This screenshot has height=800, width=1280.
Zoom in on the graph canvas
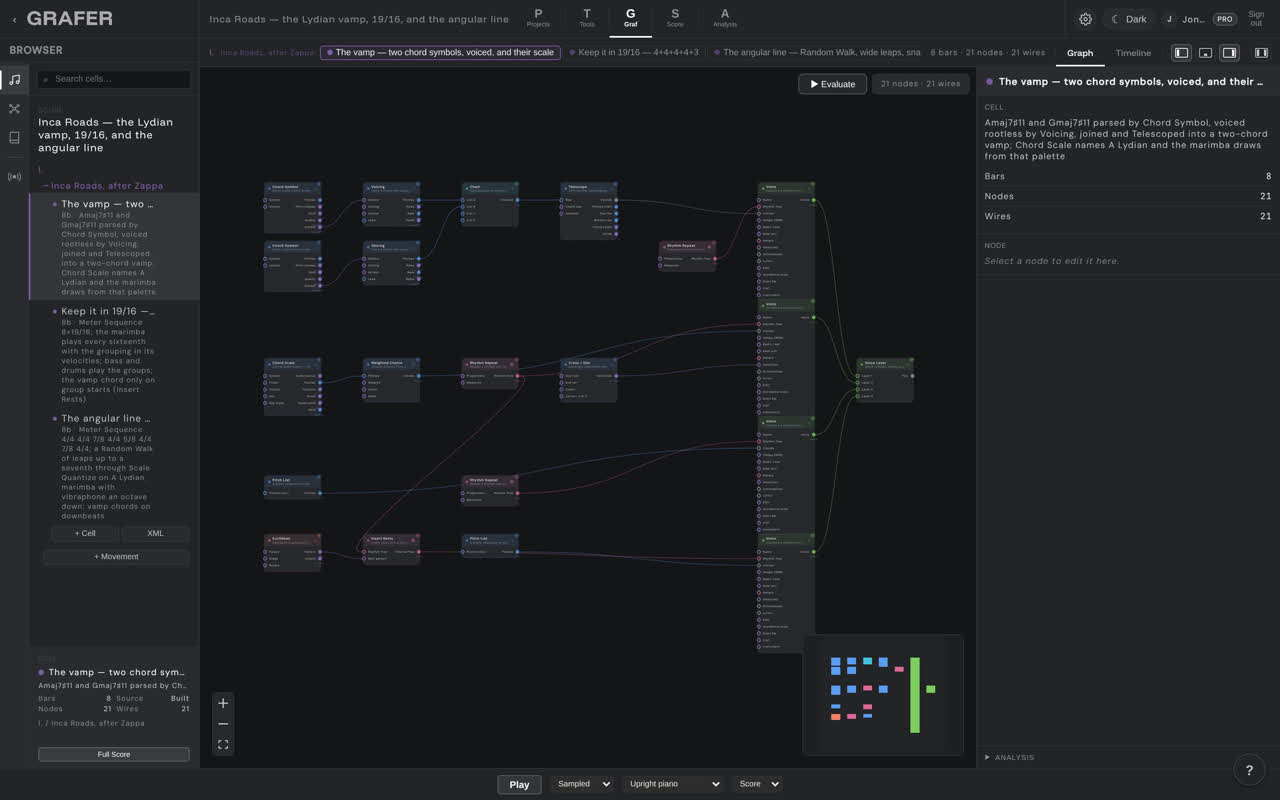pyautogui.click(x=223, y=703)
